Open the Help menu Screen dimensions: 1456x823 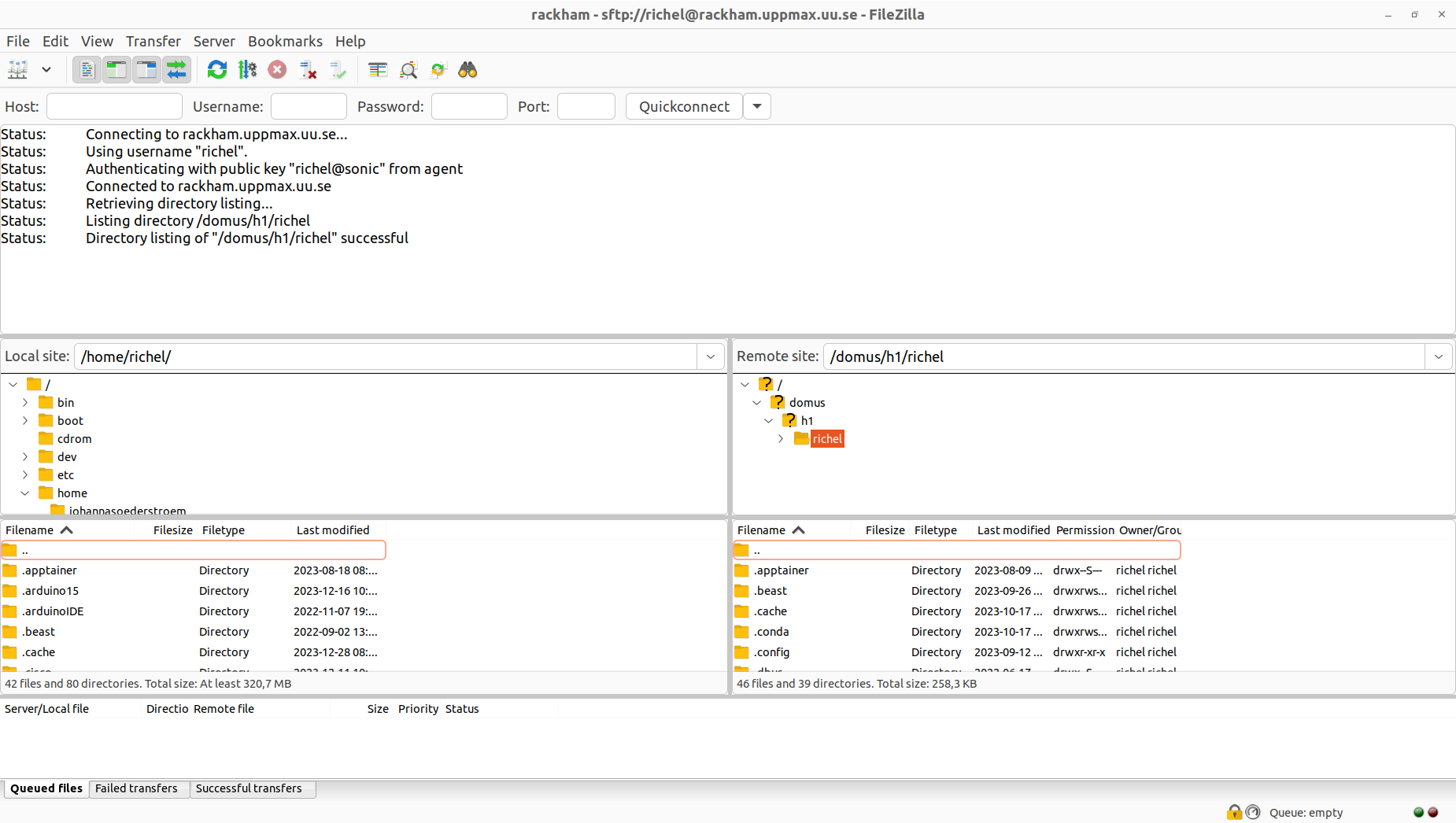pos(350,41)
